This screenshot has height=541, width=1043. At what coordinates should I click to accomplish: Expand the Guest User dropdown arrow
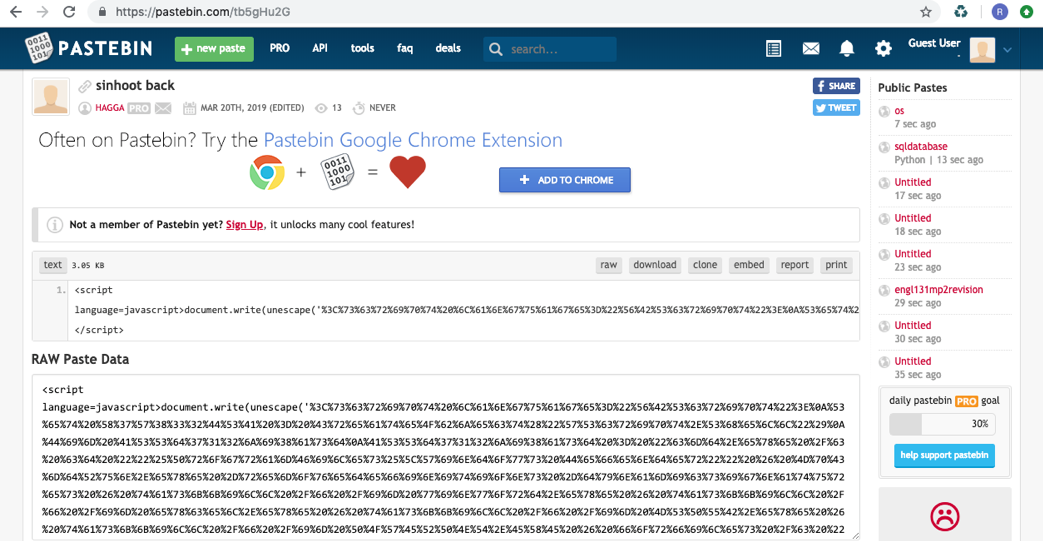point(1008,50)
